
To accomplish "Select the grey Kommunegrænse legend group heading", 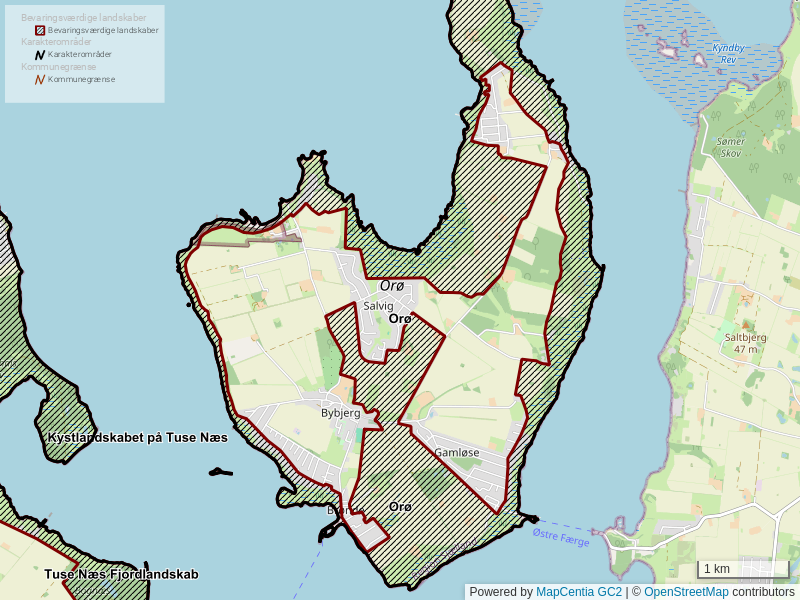I will (x=58, y=66).
